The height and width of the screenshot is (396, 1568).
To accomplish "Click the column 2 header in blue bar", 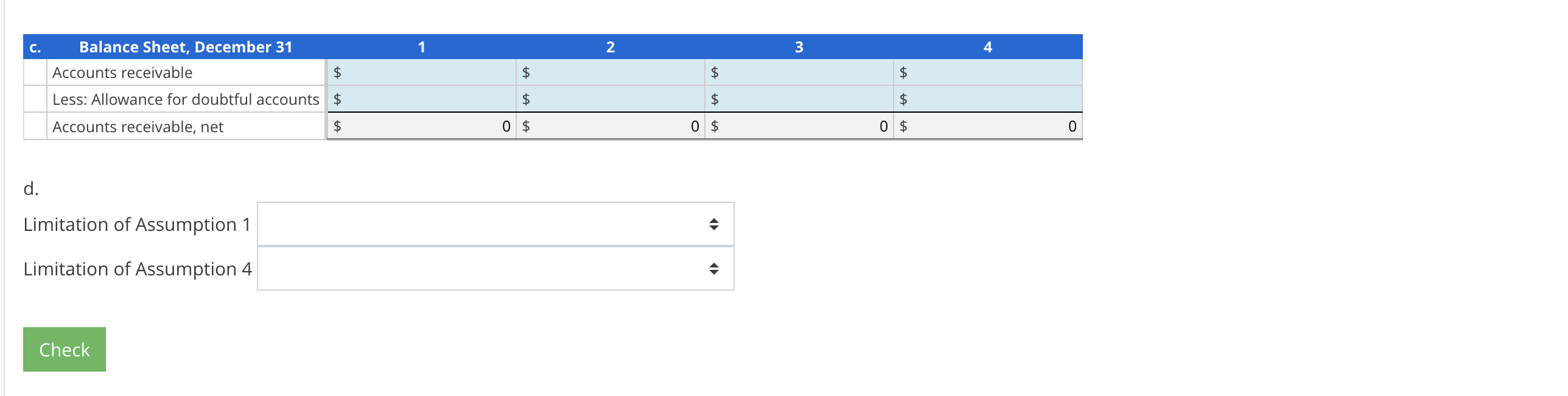I will [x=610, y=46].
